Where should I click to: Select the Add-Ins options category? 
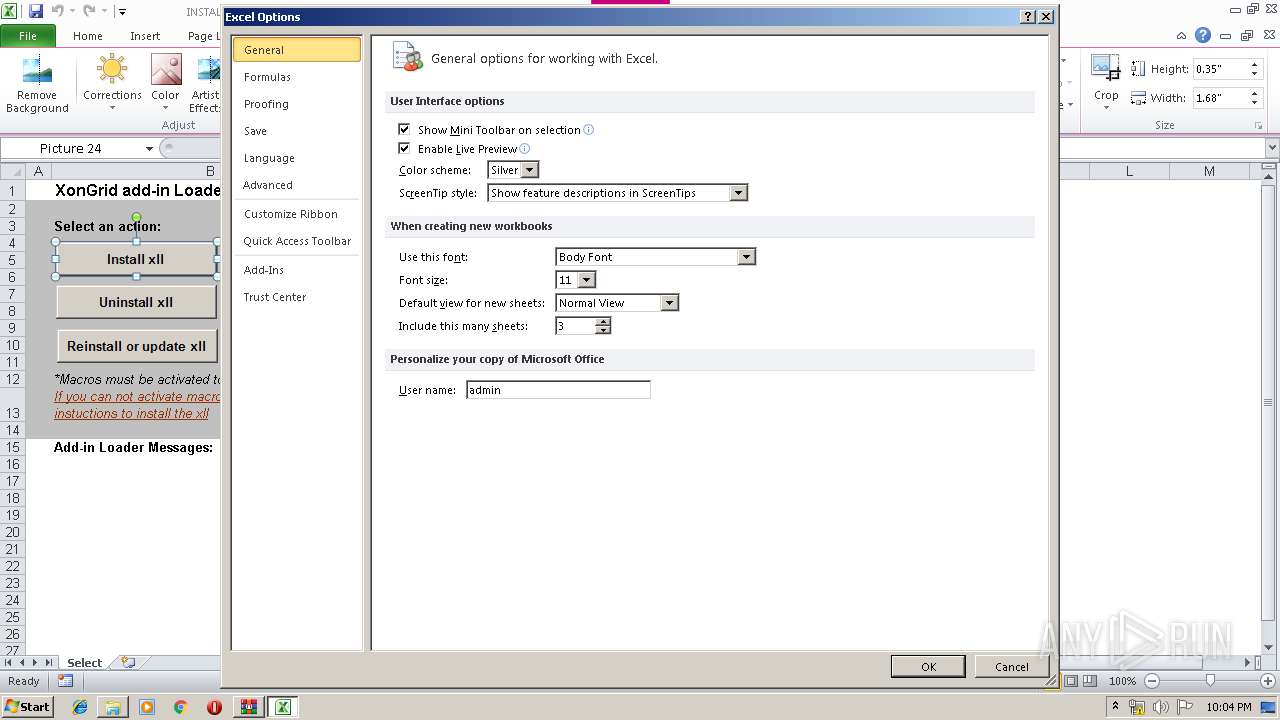pyautogui.click(x=296, y=270)
